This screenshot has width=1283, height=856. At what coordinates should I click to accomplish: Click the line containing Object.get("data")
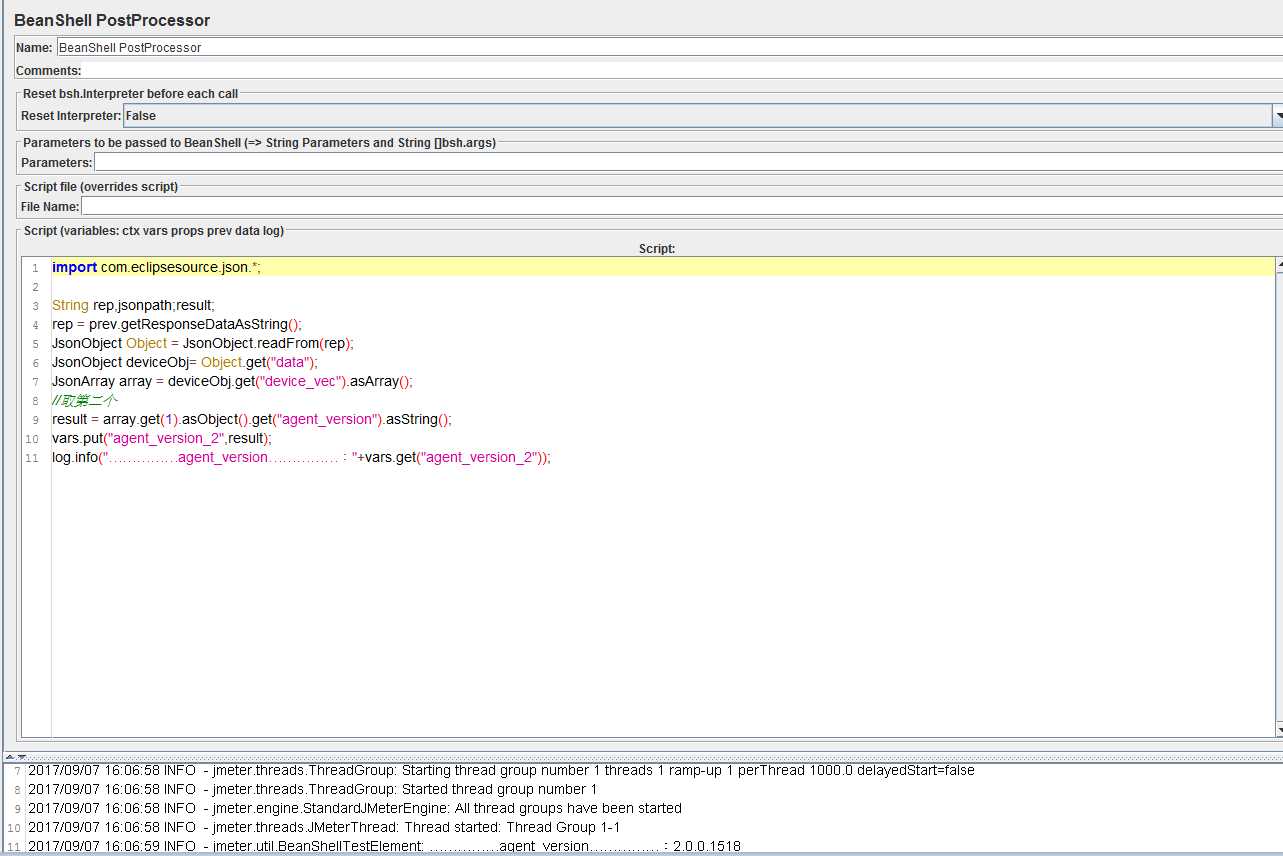pyautogui.click(x=184, y=362)
